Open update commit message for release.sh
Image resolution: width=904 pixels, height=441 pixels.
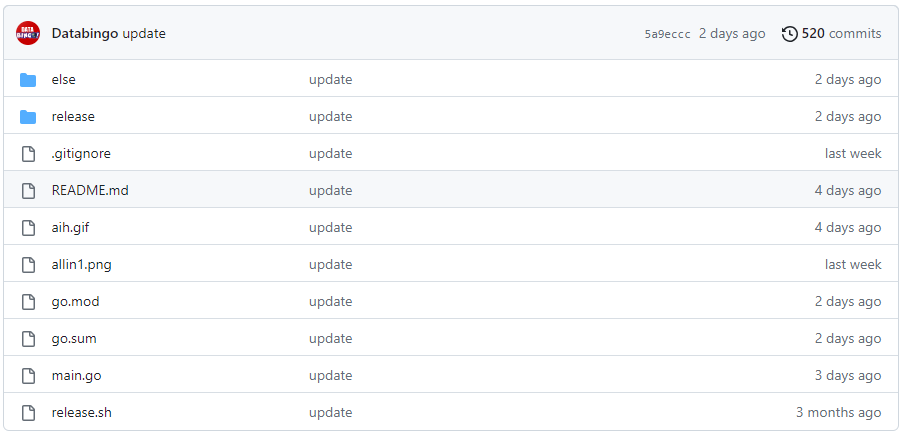coord(330,413)
